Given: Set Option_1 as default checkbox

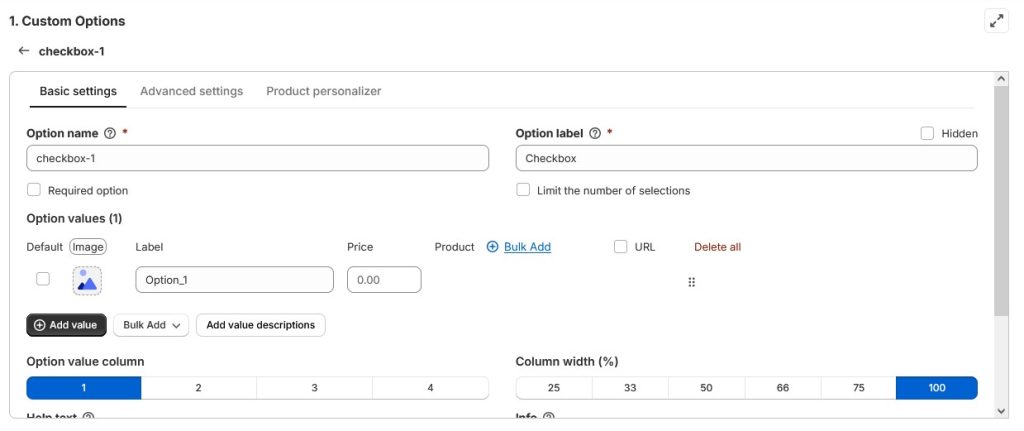Looking at the screenshot, I should (x=43, y=279).
